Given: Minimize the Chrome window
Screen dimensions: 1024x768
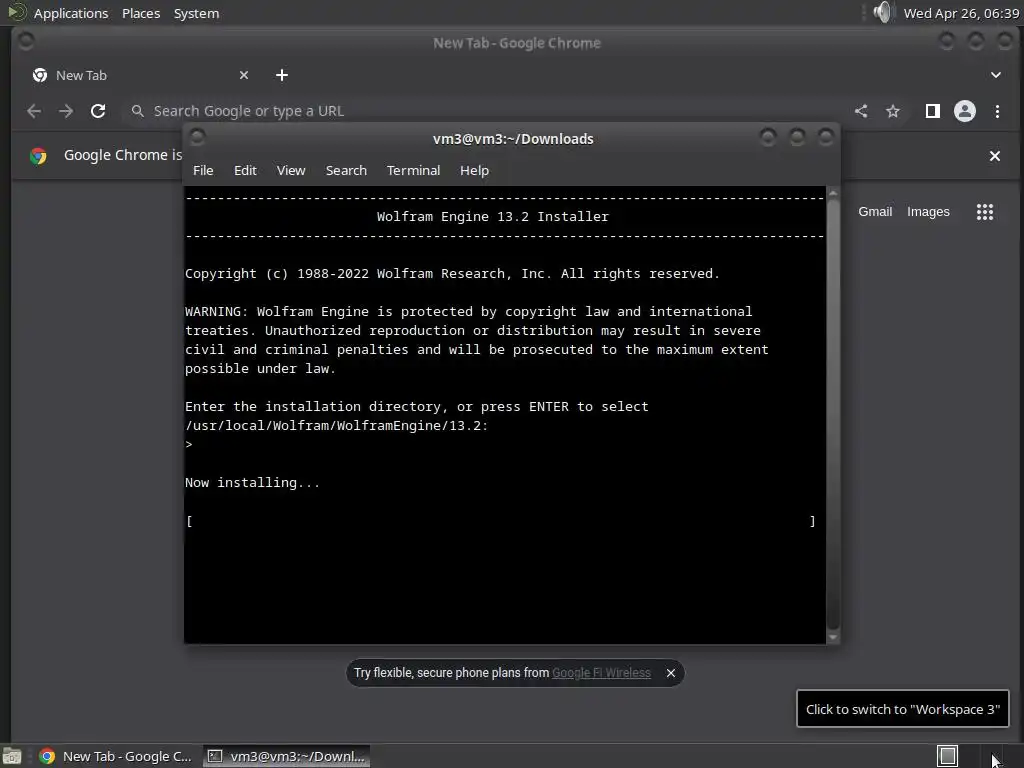Looking at the screenshot, I should click(x=946, y=42).
